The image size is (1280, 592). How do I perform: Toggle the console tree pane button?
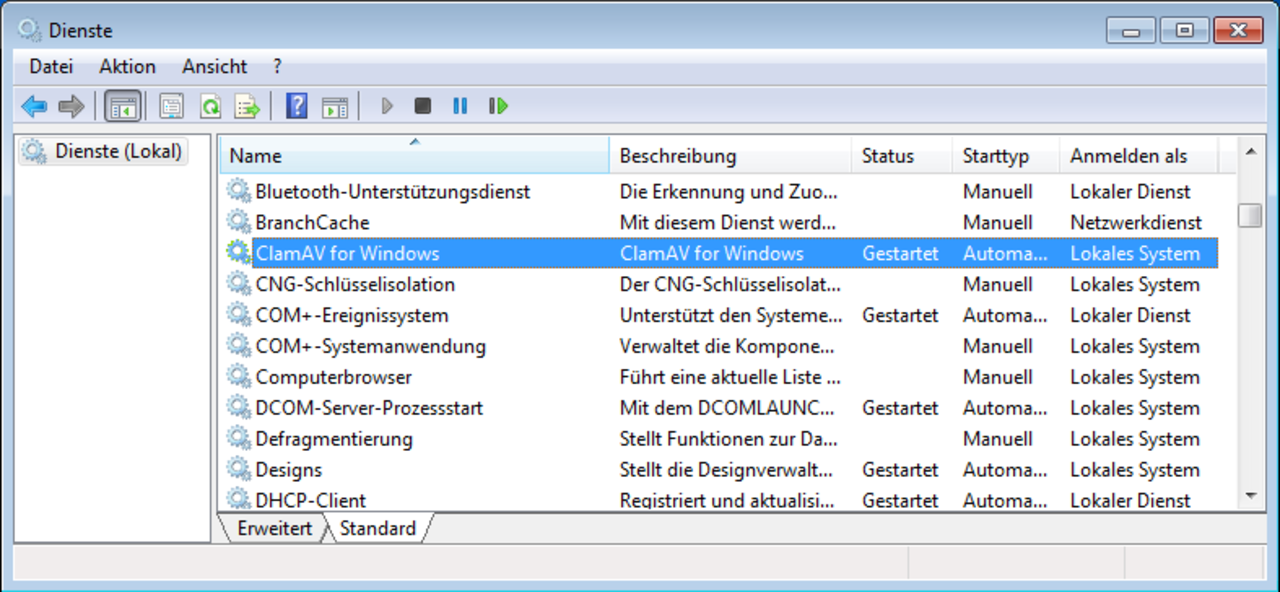[123, 106]
